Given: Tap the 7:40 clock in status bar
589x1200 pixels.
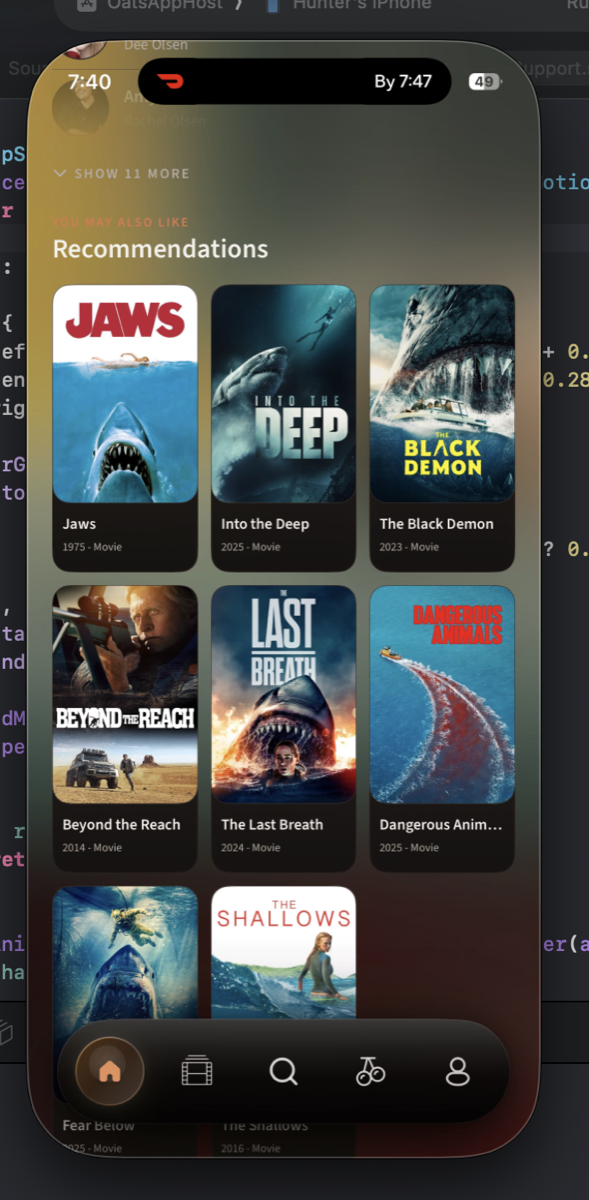Looking at the screenshot, I should pyautogui.click(x=89, y=82).
